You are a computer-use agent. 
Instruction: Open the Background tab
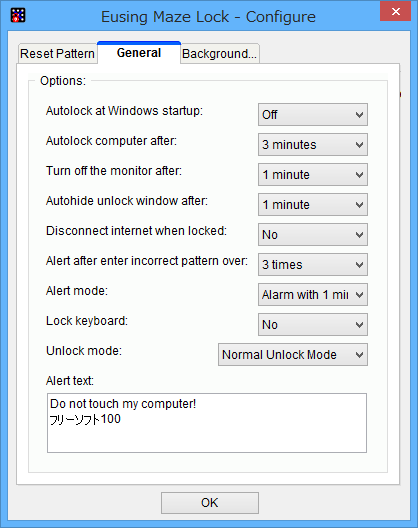220,54
